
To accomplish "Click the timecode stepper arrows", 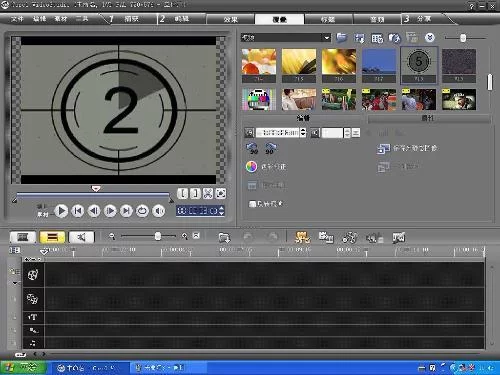I will pos(222,211).
